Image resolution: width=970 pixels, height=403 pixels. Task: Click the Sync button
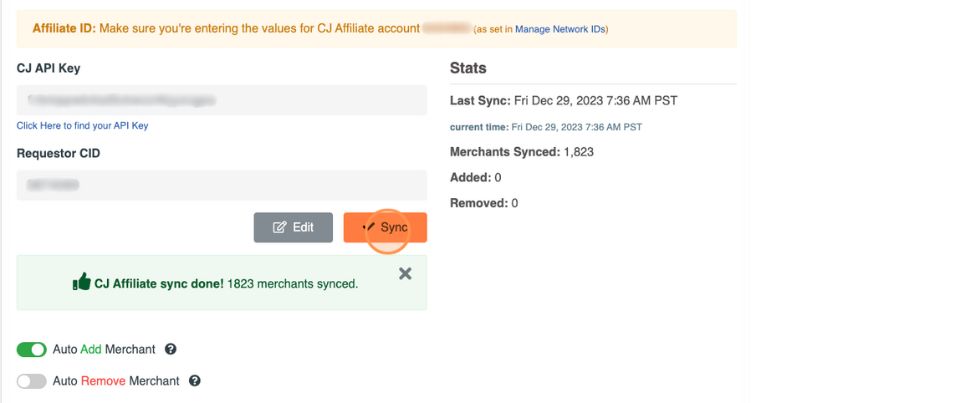[385, 228]
